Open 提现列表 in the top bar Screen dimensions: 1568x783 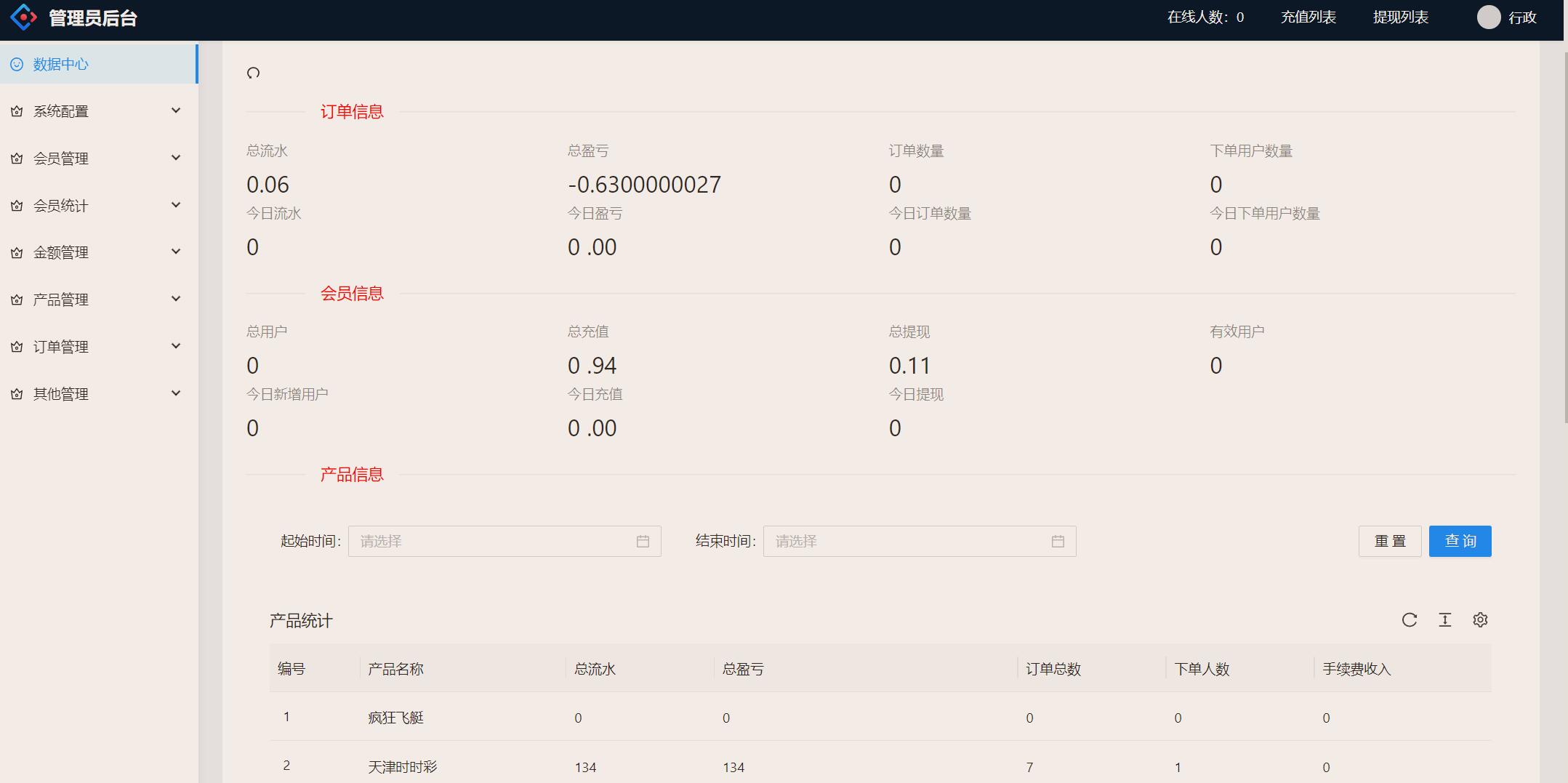1400,17
